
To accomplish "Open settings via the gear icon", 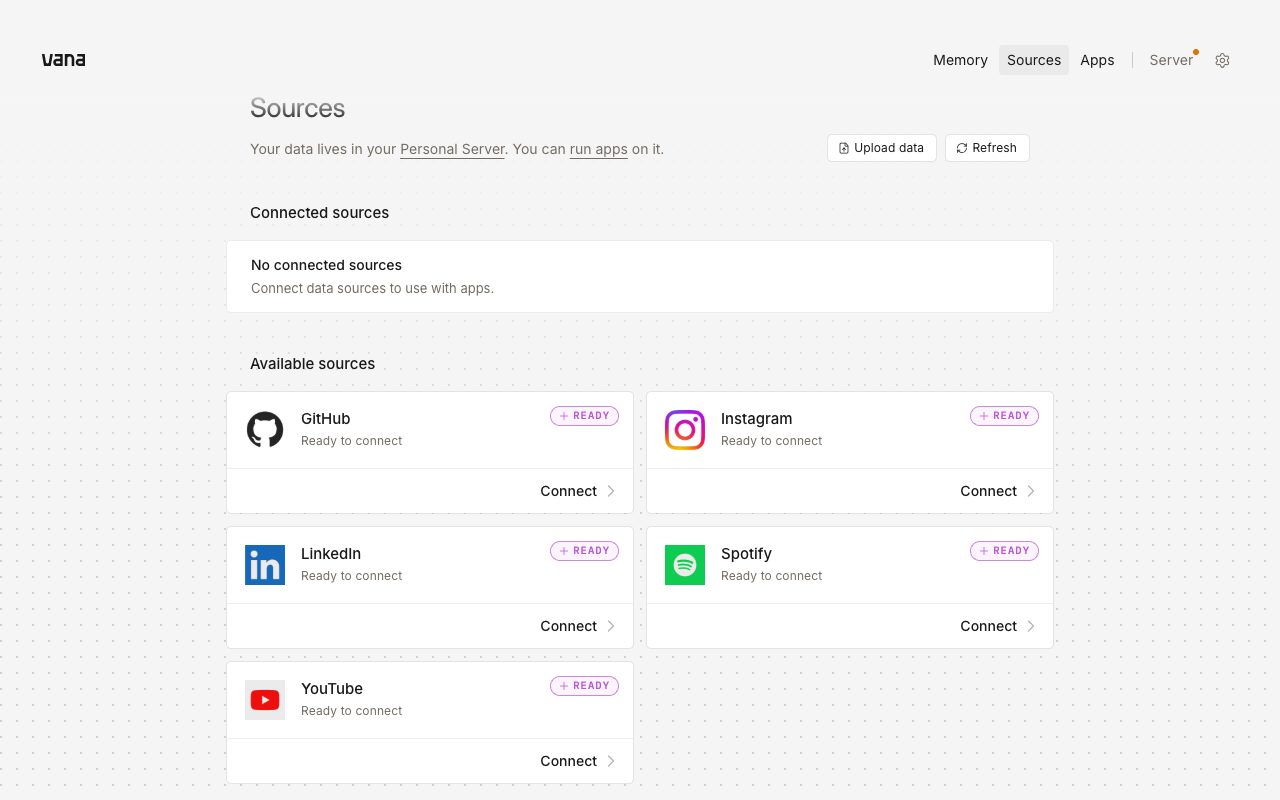I will [x=1222, y=60].
